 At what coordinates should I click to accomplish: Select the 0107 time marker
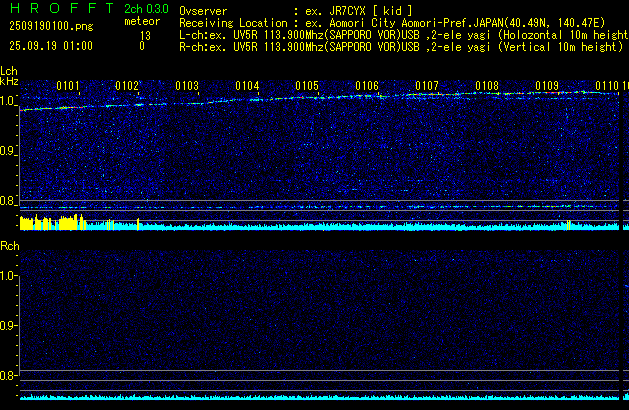(427, 86)
